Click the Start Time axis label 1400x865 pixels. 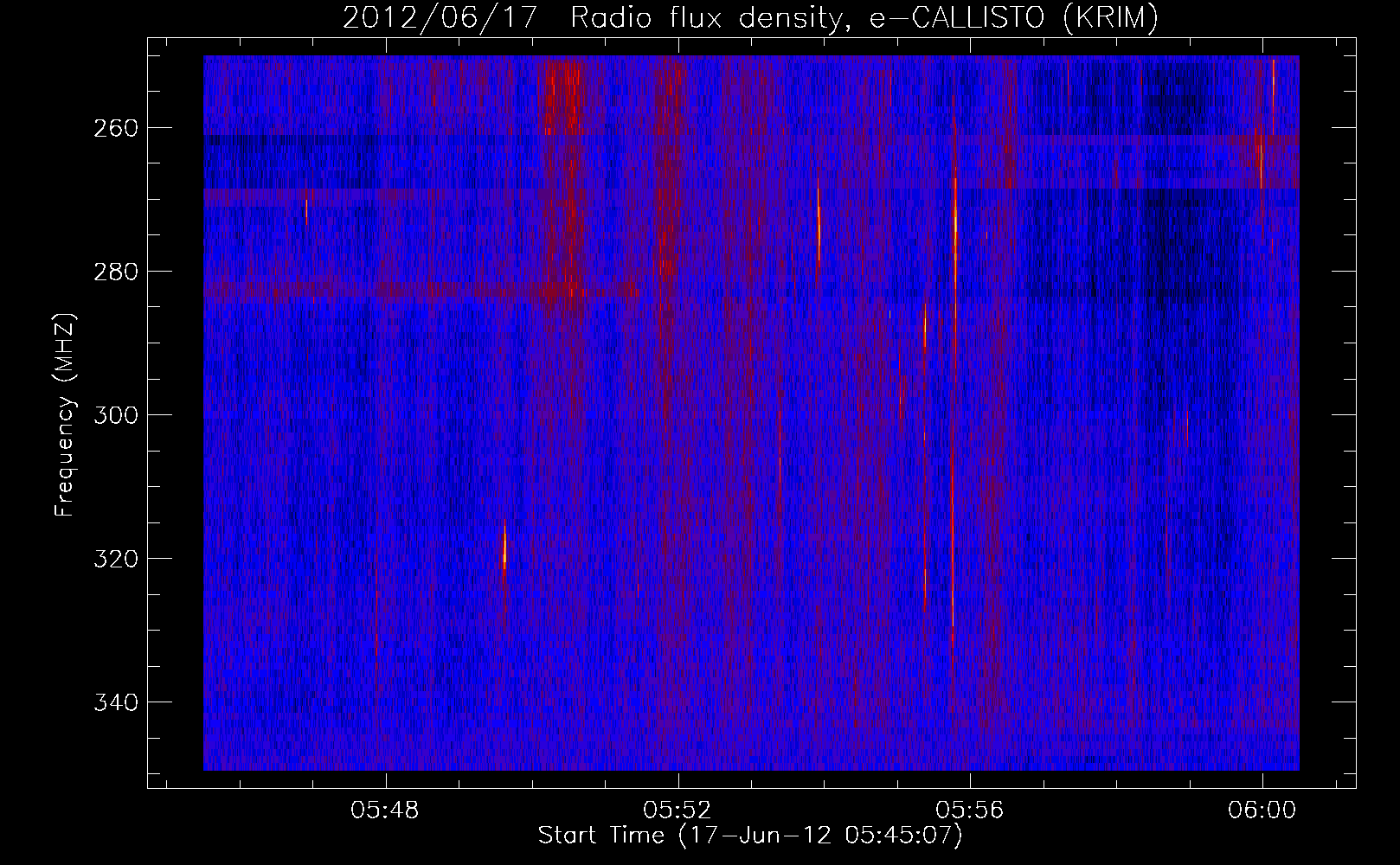point(750,836)
